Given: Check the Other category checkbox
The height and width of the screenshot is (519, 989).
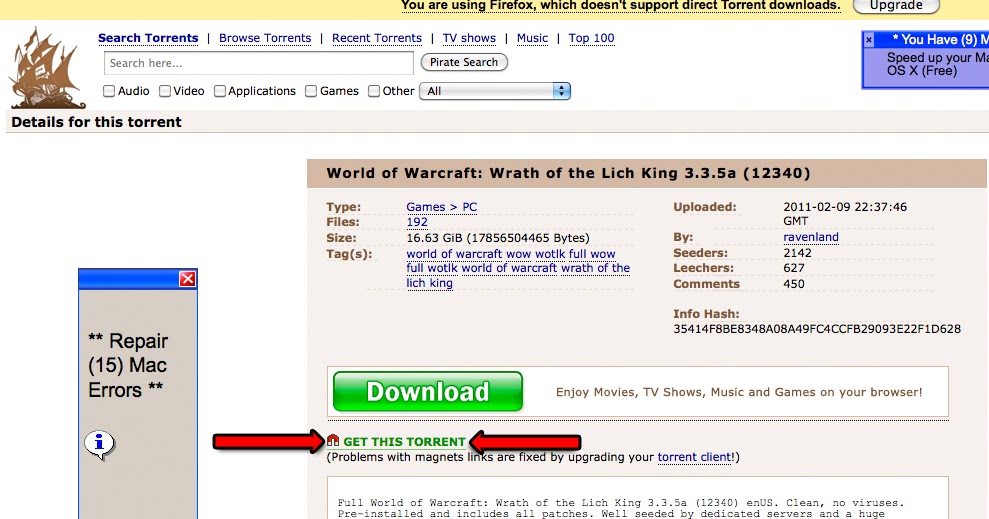Looking at the screenshot, I should click(x=374, y=91).
